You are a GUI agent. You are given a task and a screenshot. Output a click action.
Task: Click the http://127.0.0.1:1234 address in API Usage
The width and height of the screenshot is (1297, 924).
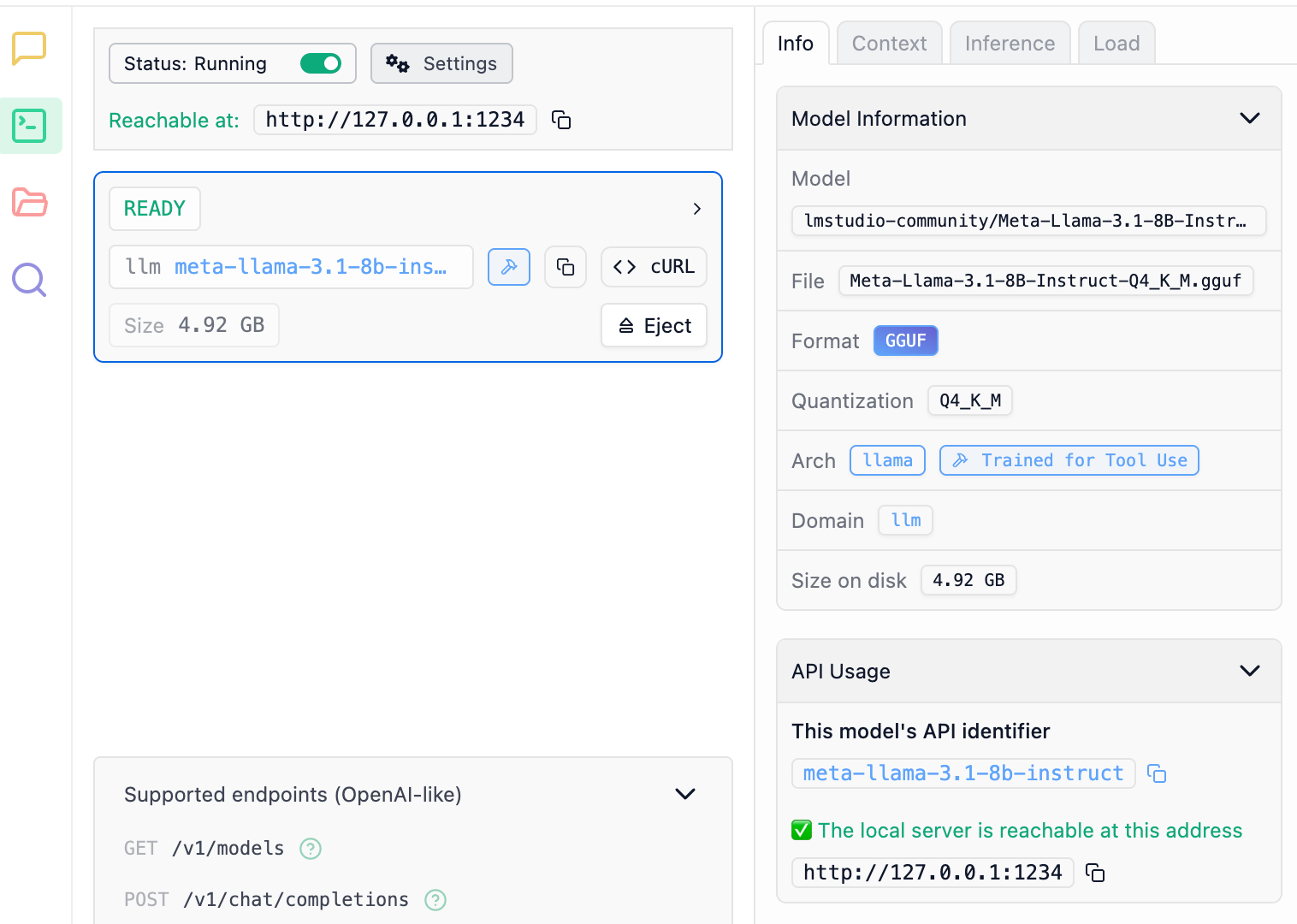(x=933, y=873)
